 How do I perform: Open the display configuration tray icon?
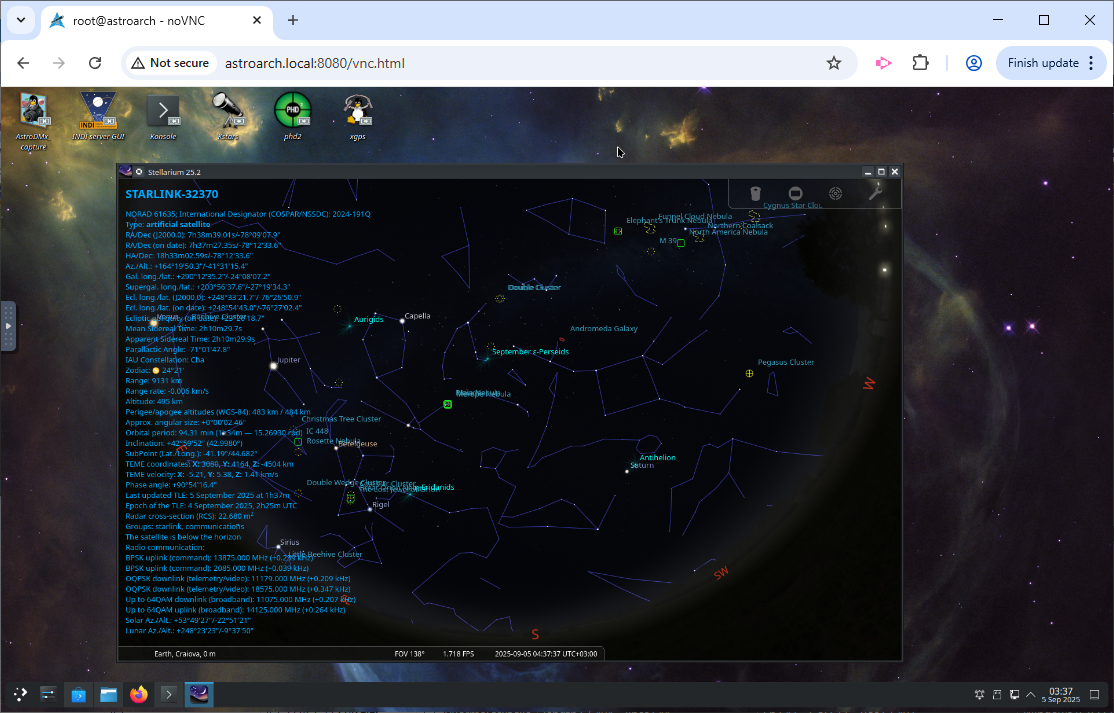click(1015, 695)
